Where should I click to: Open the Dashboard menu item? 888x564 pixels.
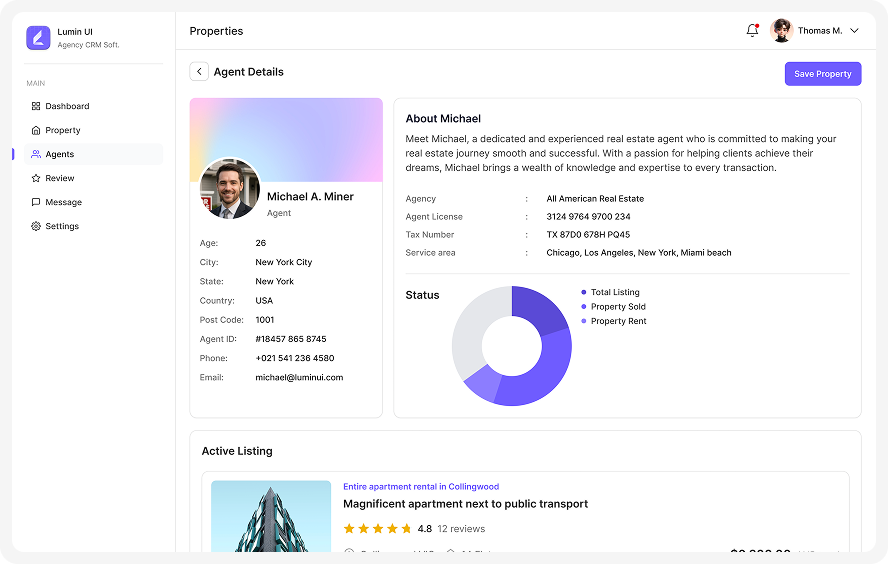point(67,106)
